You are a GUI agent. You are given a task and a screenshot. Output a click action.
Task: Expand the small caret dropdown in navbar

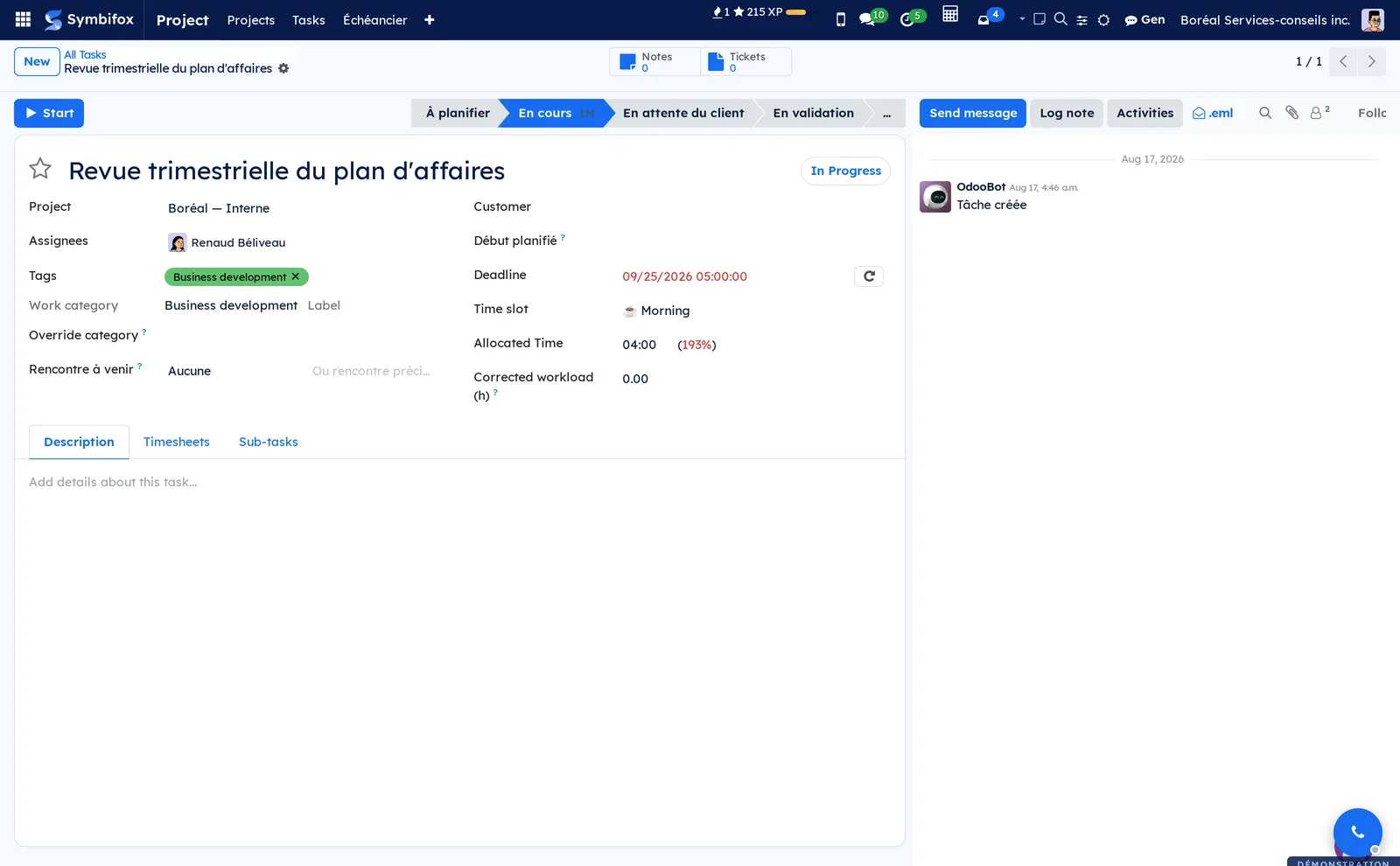pyautogui.click(x=1022, y=18)
